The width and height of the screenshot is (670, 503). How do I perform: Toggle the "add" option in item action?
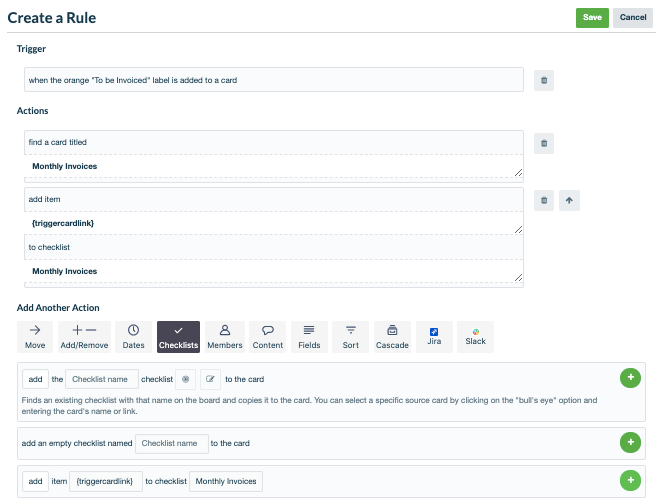35,481
